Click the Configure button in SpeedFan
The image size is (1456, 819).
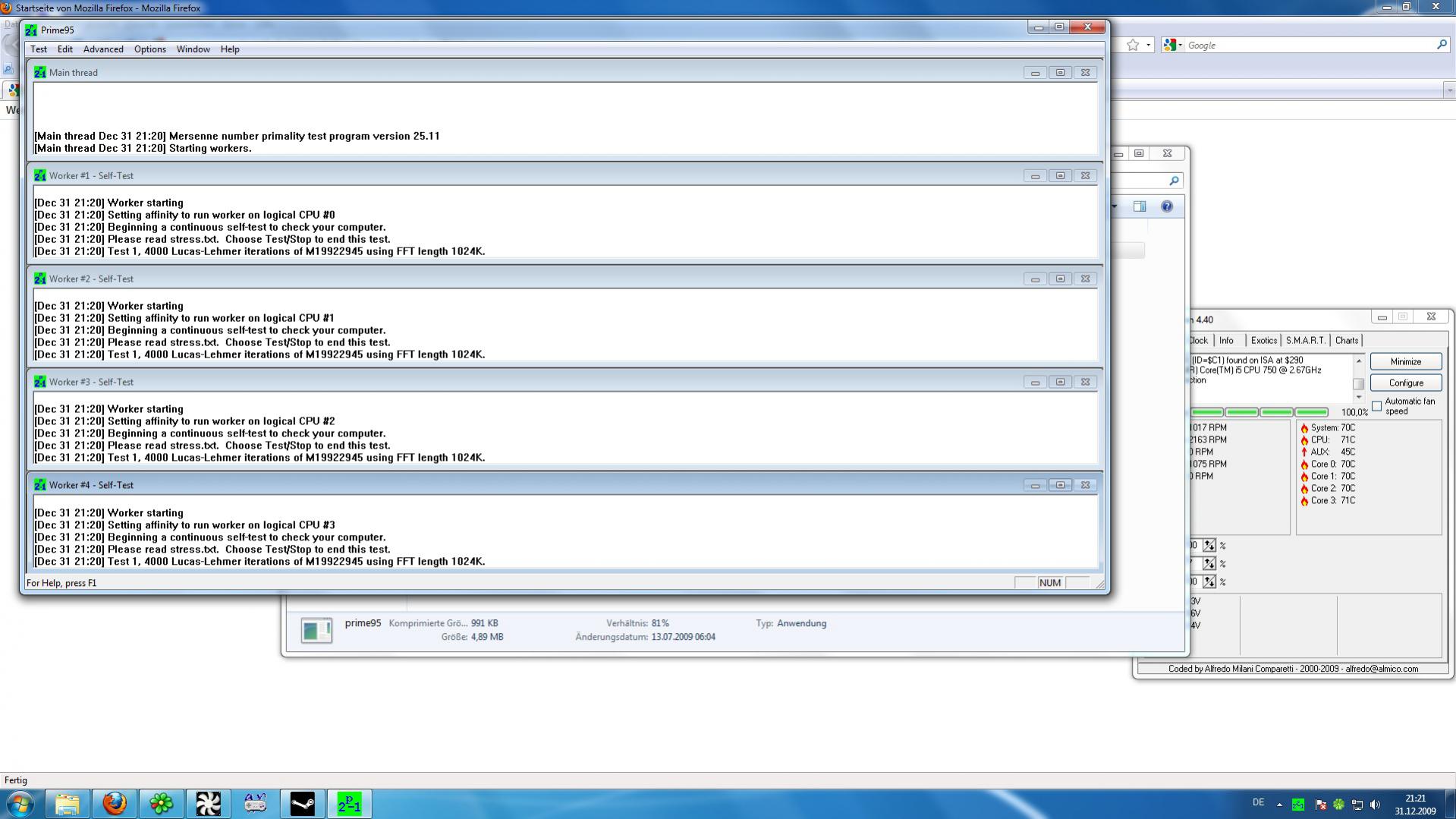[1406, 383]
